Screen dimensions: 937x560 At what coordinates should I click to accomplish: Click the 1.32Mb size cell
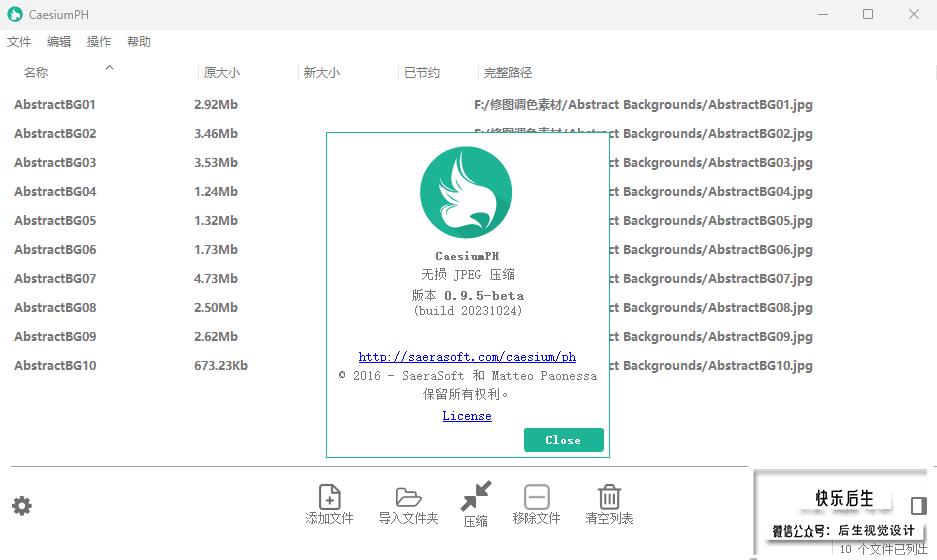coord(216,221)
